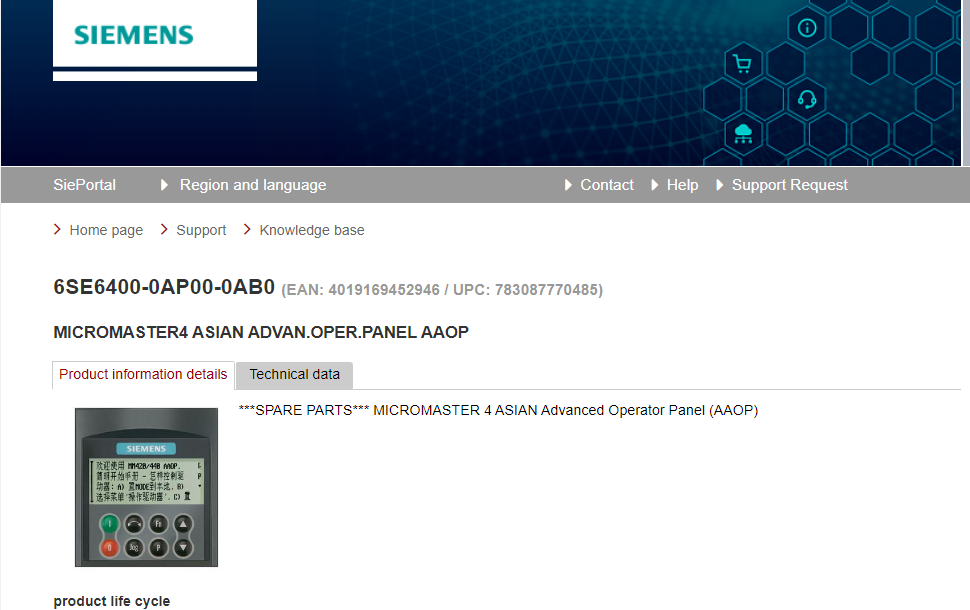Click the product life cycle heading
The image size is (970, 610).
(112, 601)
